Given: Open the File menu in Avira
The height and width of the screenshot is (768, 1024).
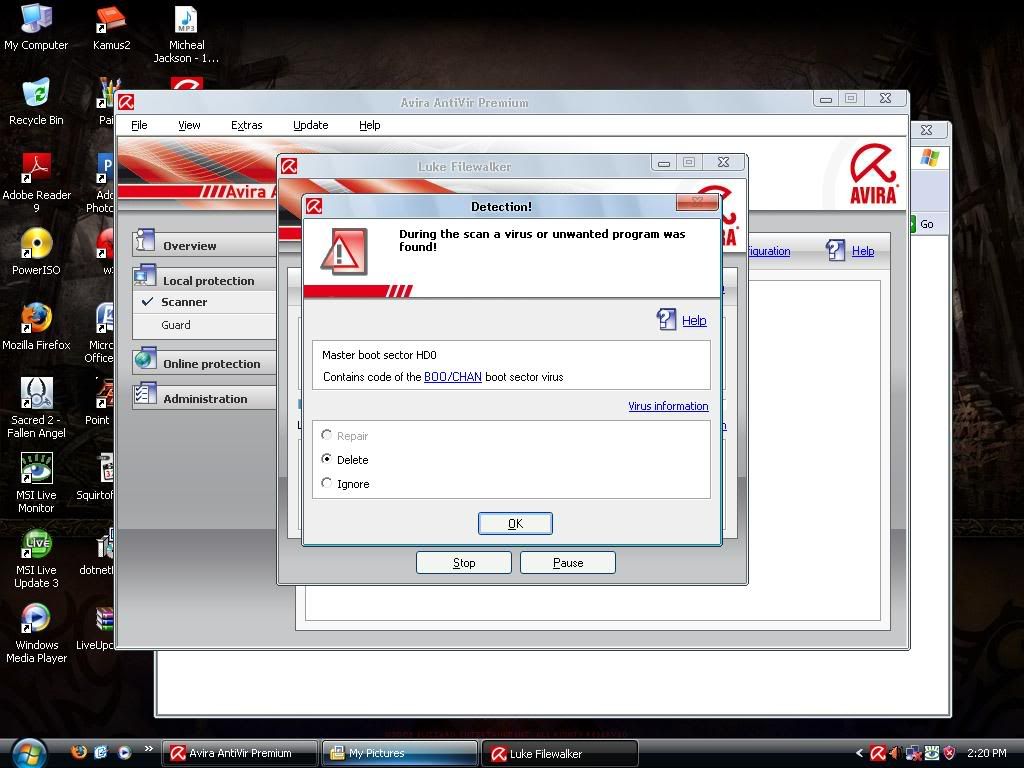Looking at the screenshot, I should point(139,125).
